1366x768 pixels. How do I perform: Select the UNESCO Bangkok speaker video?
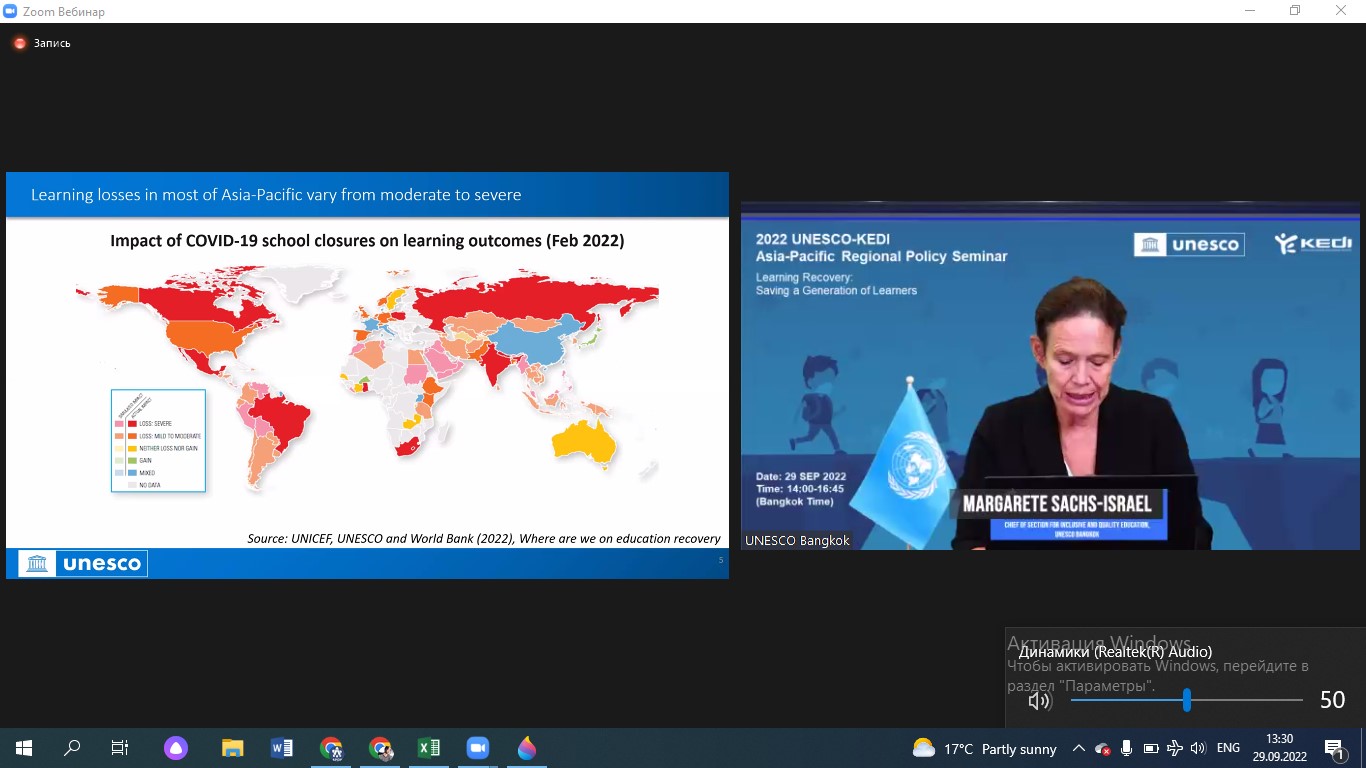point(1050,375)
